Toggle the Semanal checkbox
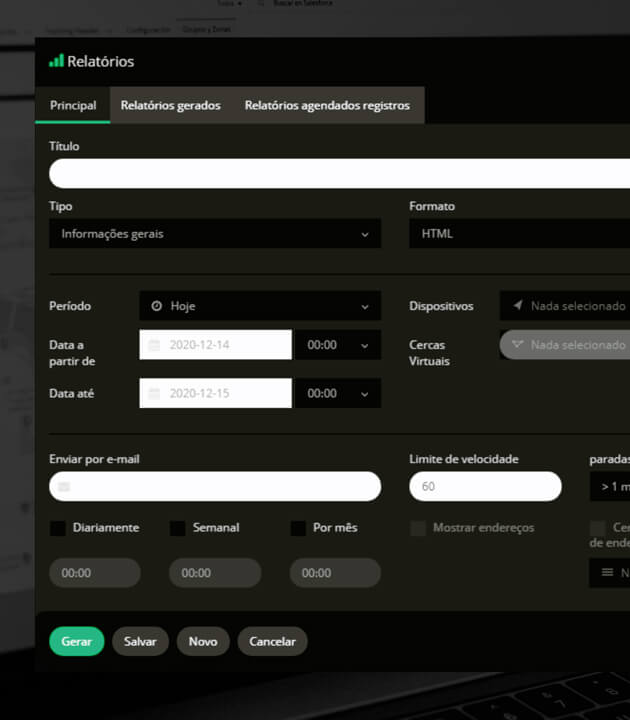 [178, 528]
